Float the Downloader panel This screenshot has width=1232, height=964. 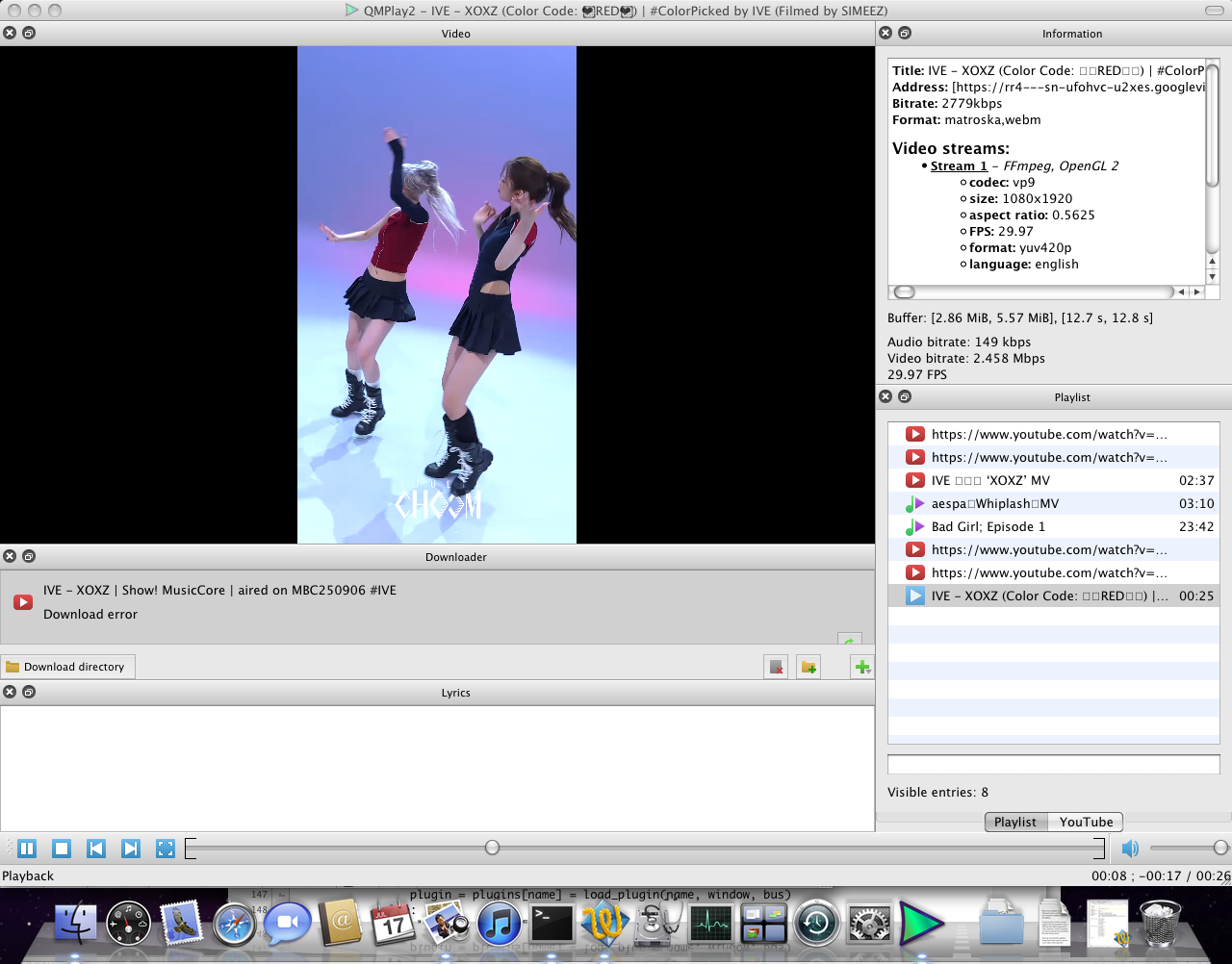click(x=29, y=556)
